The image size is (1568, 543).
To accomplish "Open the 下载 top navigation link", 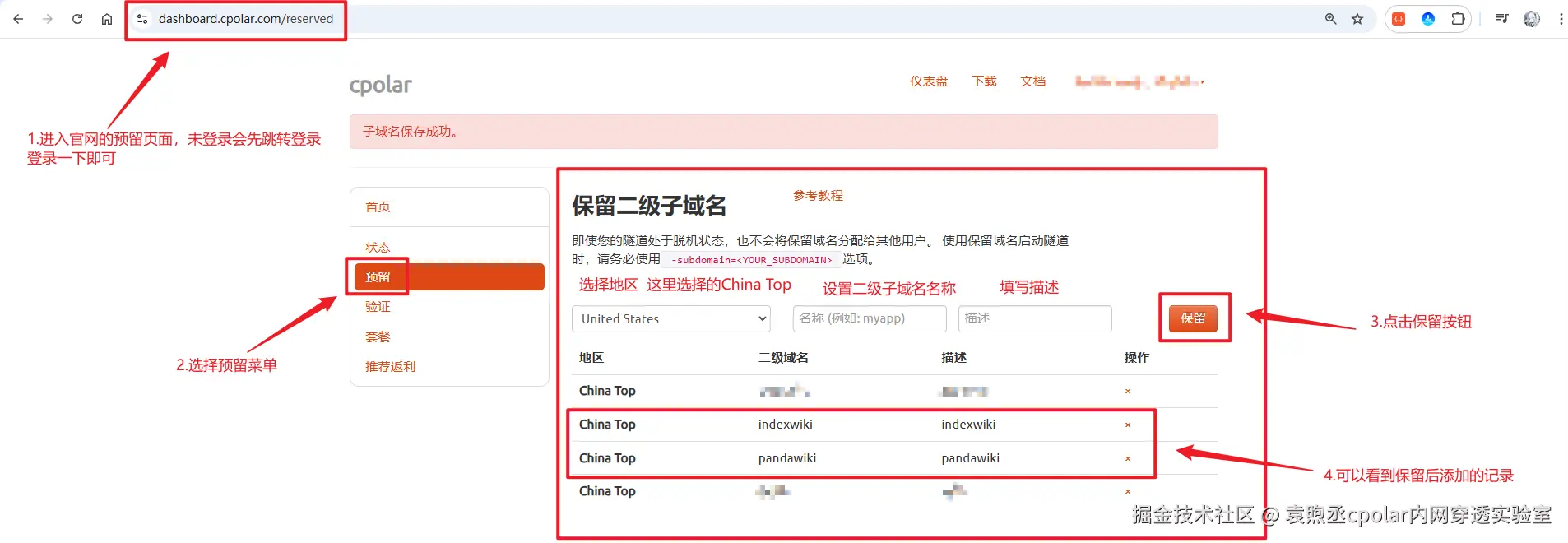I will click(984, 81).
